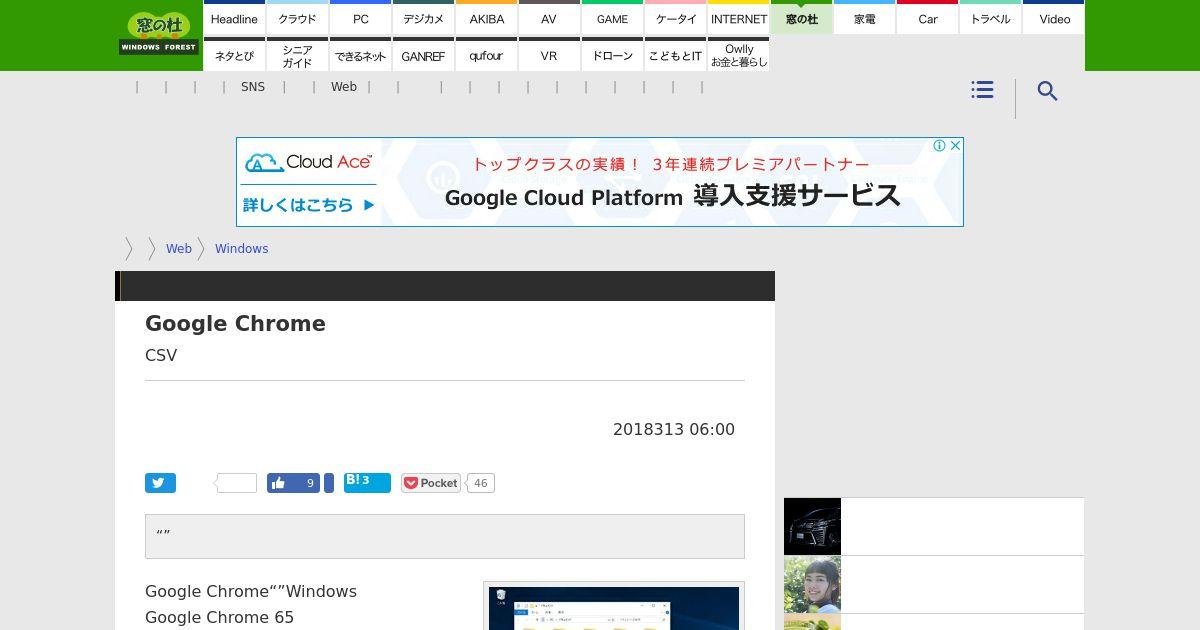
Task: Click the SNS category link
Action: [x=253, y=87]
